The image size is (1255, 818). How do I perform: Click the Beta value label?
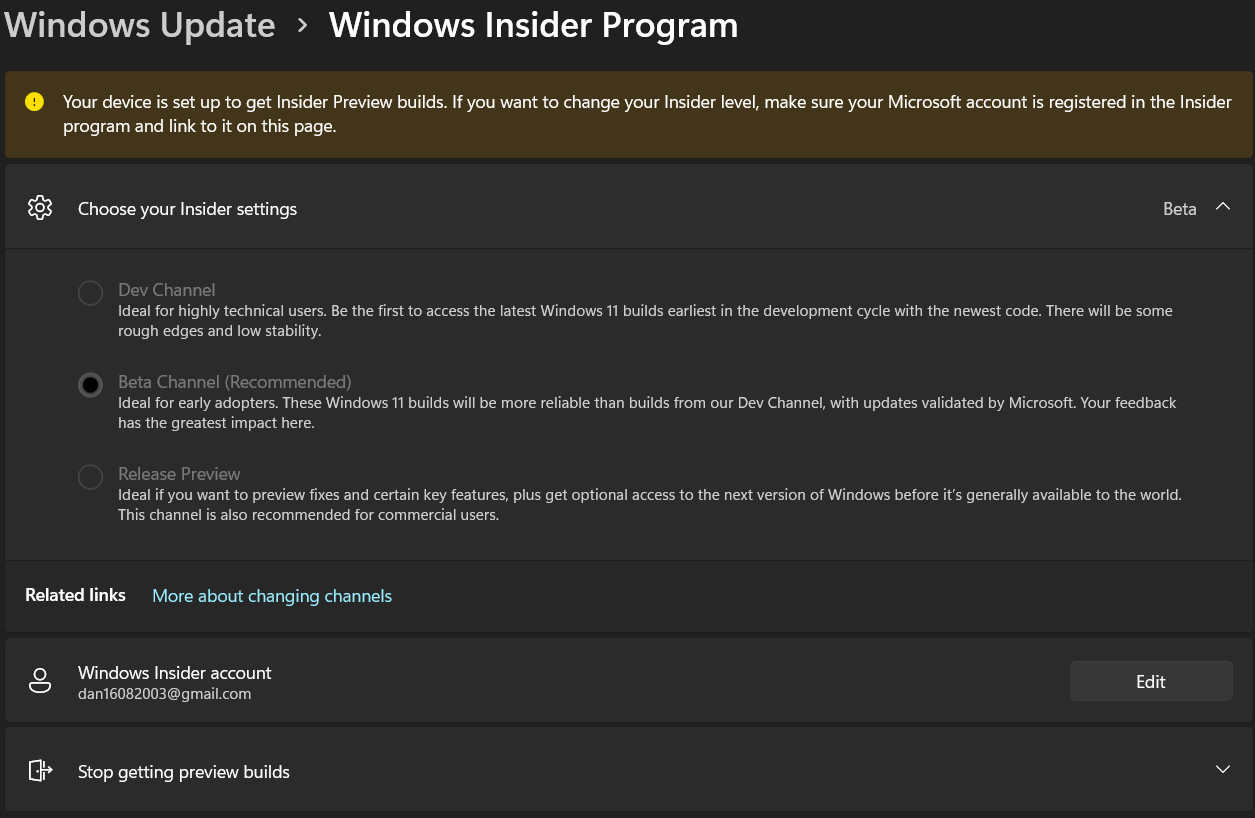1180,209
